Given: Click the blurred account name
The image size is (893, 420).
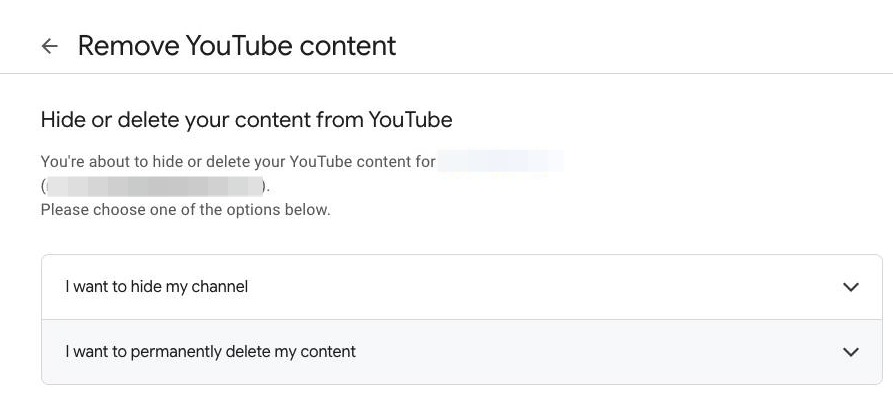Looking at the screenshot, I should [x=501, y=161].
